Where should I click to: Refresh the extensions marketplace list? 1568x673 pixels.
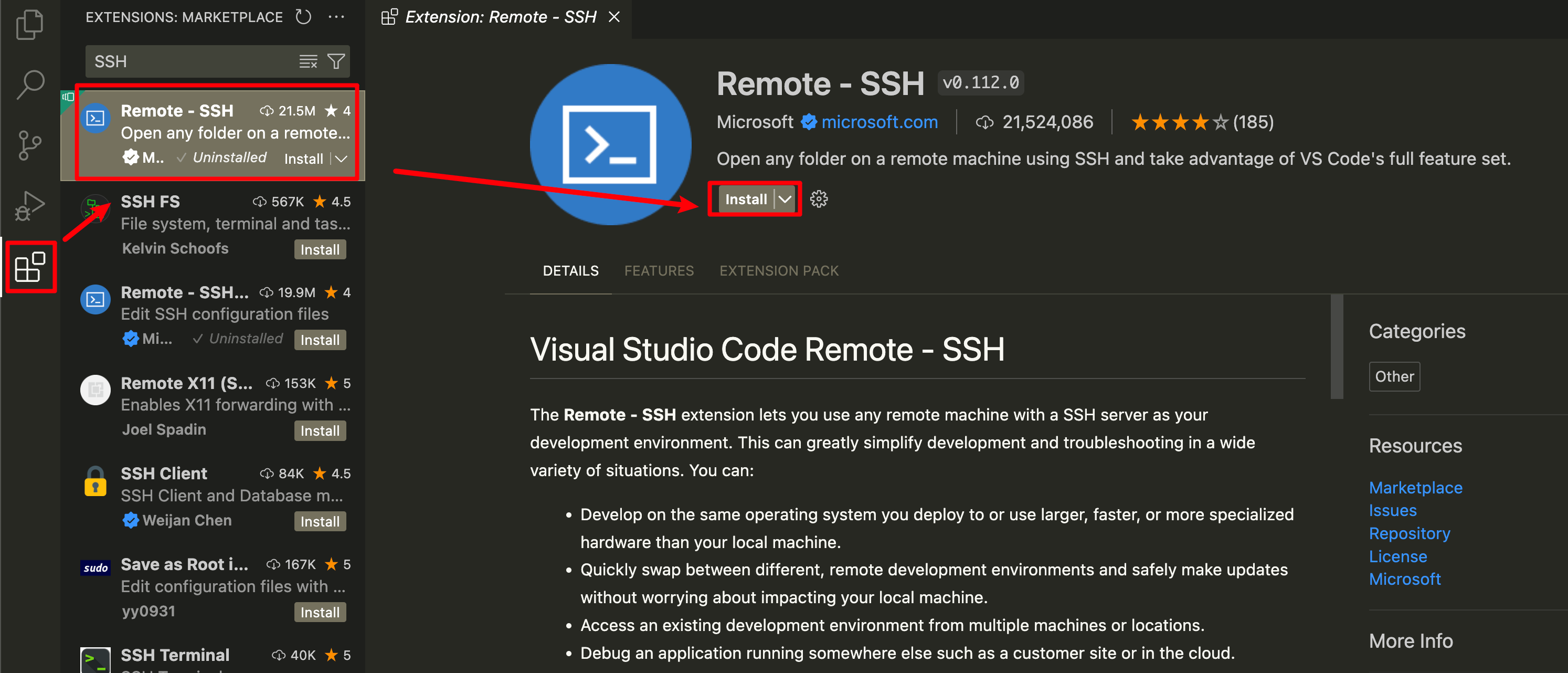pos(303,16)
